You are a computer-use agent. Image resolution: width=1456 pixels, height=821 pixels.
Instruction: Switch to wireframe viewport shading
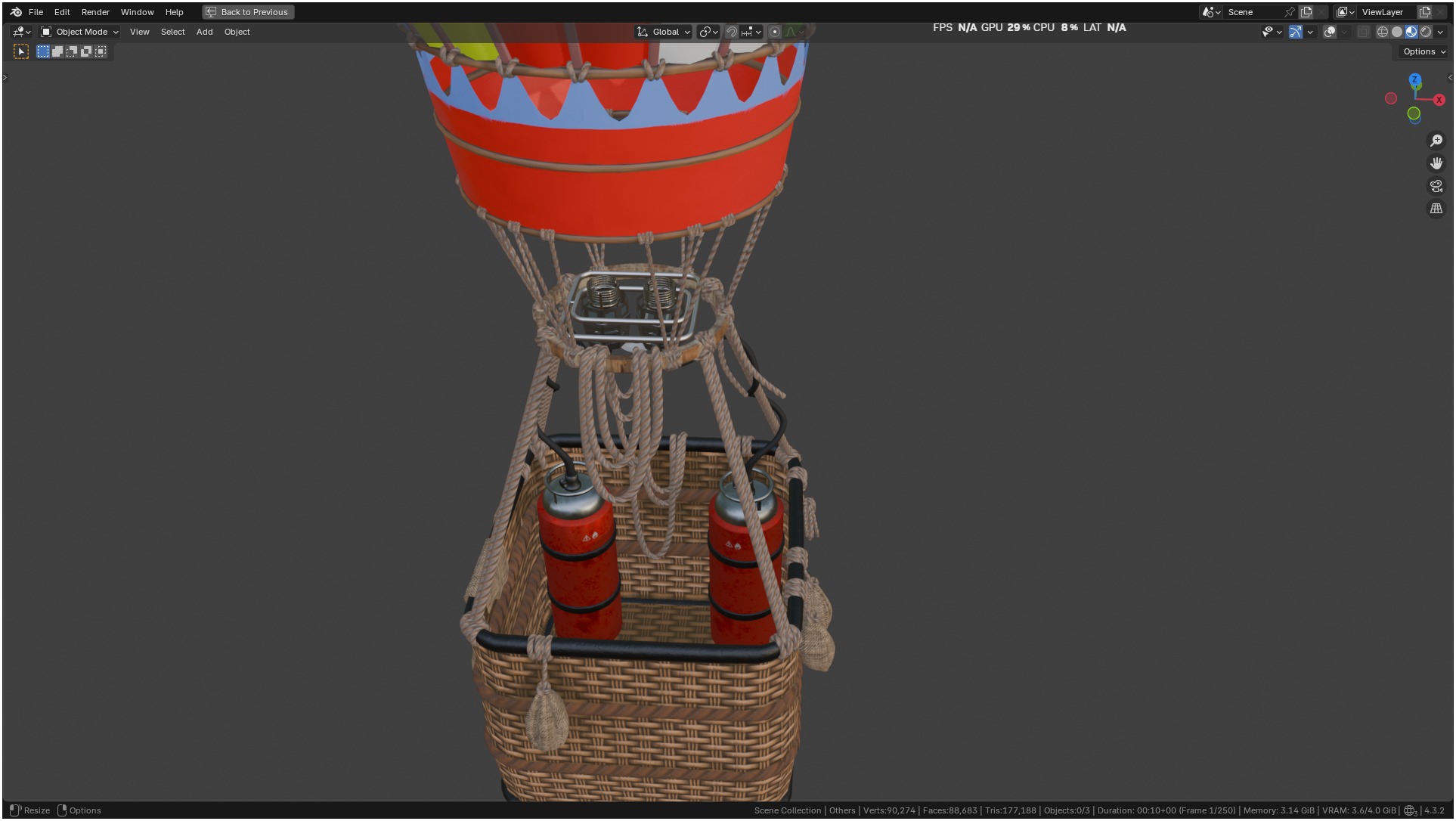1383,32
